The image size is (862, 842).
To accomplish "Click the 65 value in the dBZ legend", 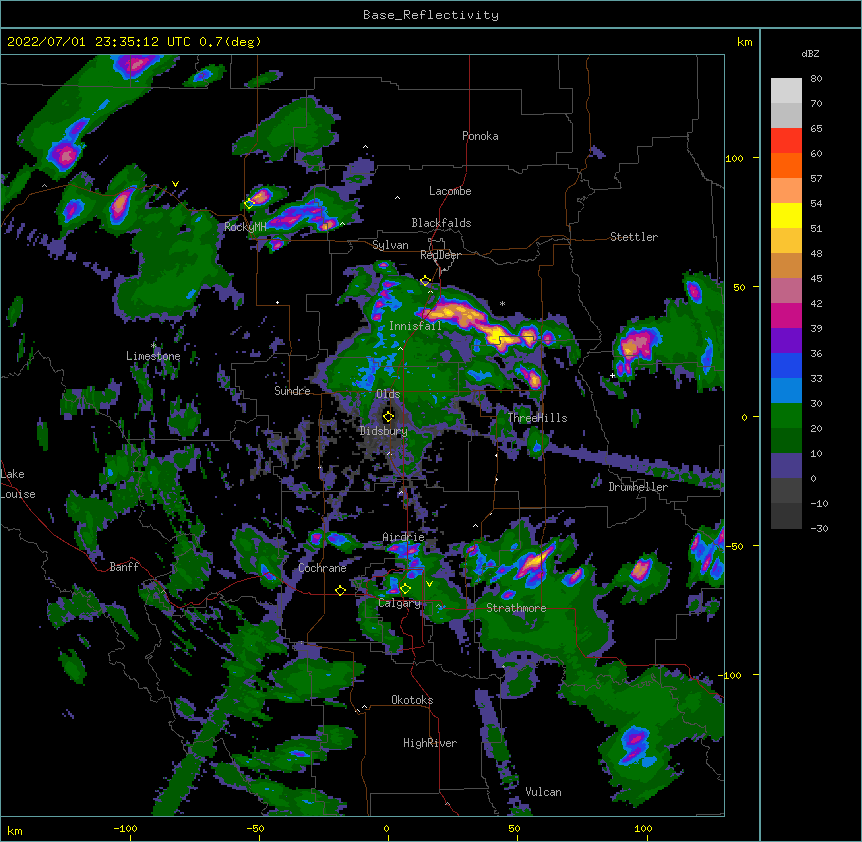I will pos(816,129).
